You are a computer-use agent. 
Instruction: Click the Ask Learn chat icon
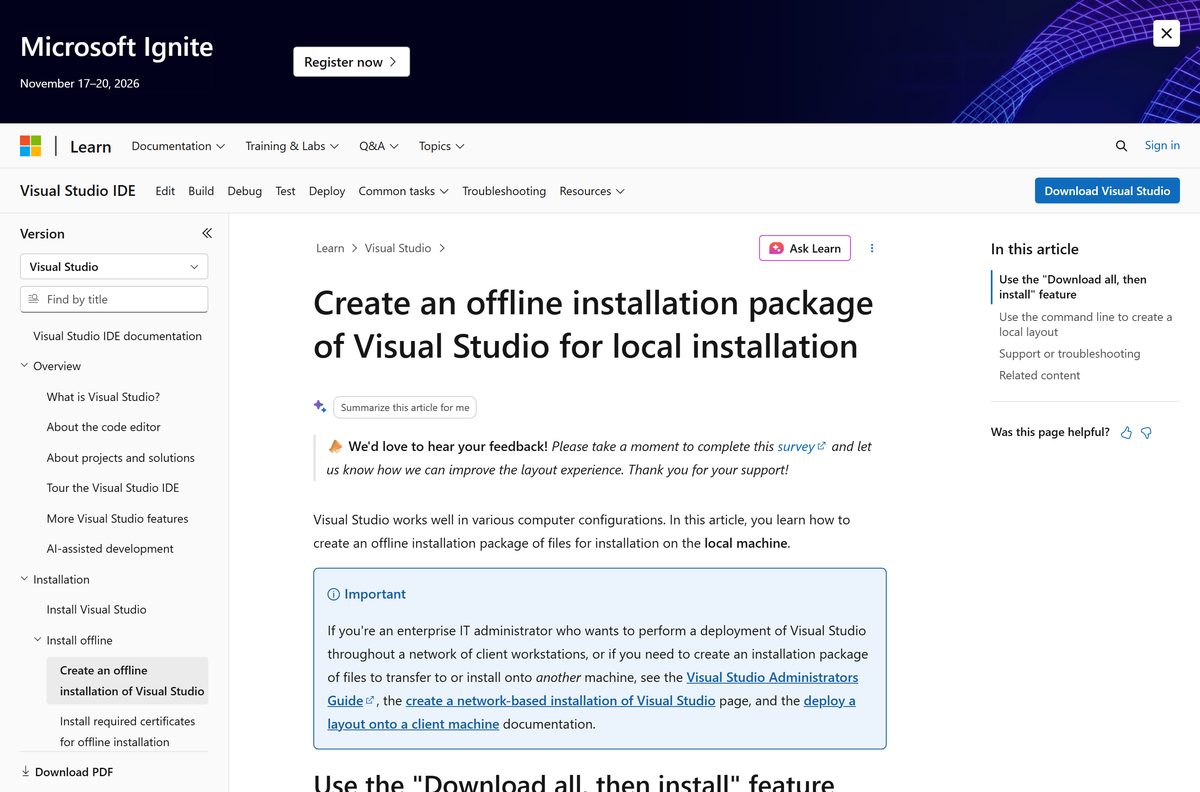[x=776, y=248]
